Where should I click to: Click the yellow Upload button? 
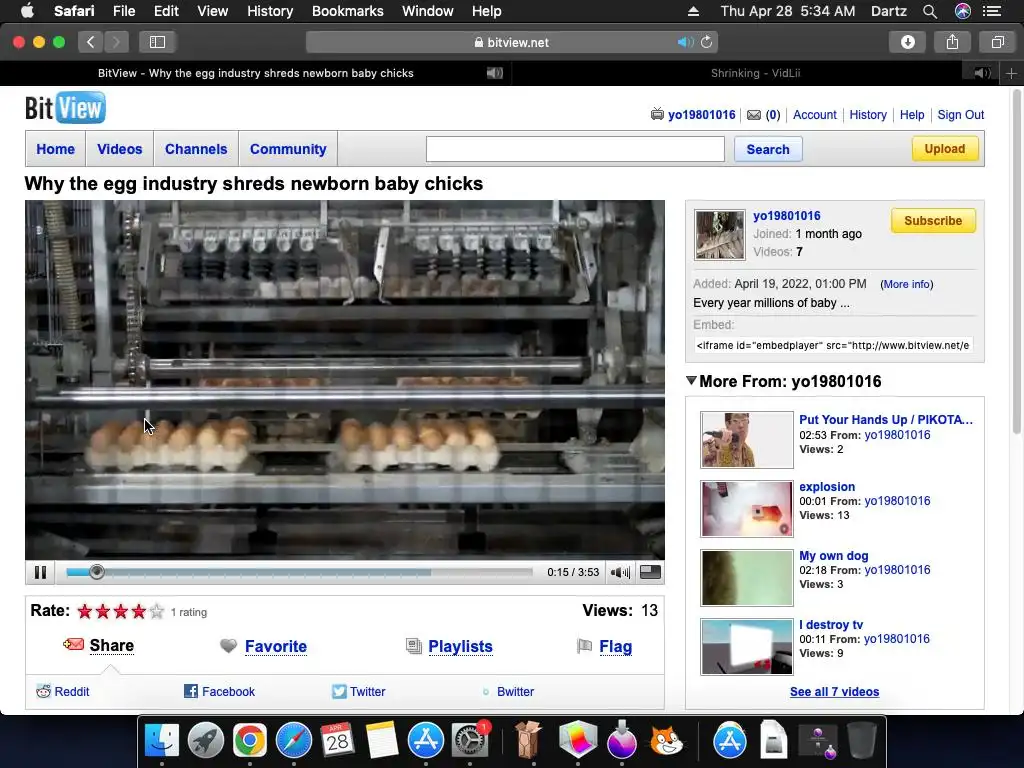coord(944,148)
